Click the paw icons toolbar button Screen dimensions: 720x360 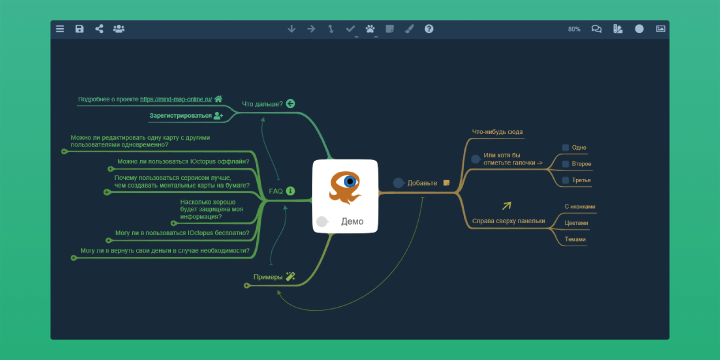[x=370, y=29]
